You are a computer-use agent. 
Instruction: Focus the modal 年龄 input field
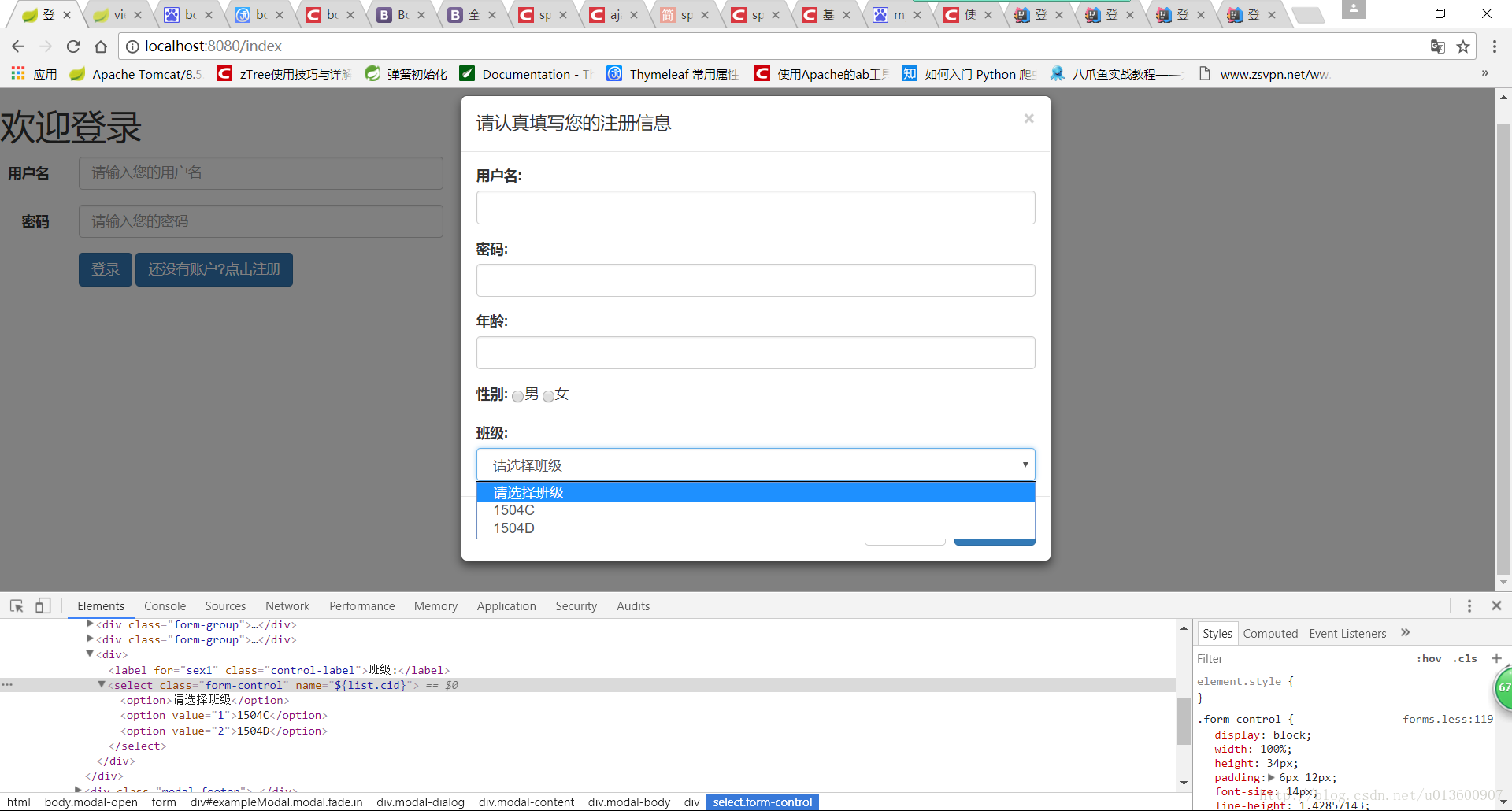pos(755,353)
